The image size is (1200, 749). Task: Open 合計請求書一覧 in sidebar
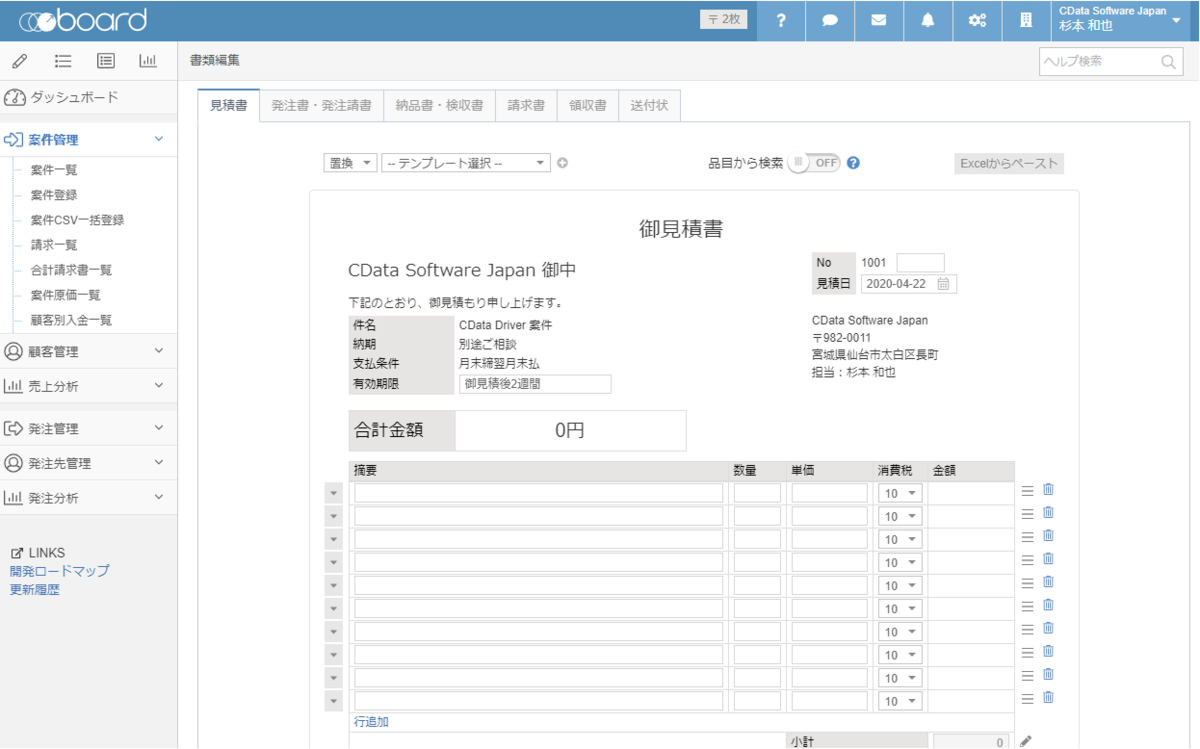pos(71,270)
